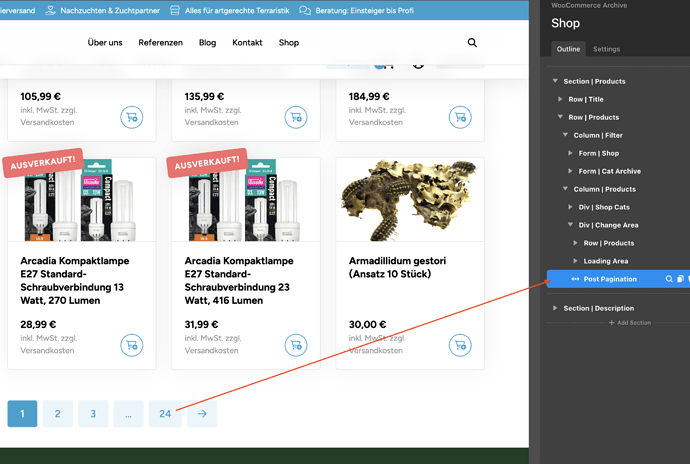Click the 'Shop' heading in the editor panel
Viewport: 690px width, 464px height.
point(565,23)
